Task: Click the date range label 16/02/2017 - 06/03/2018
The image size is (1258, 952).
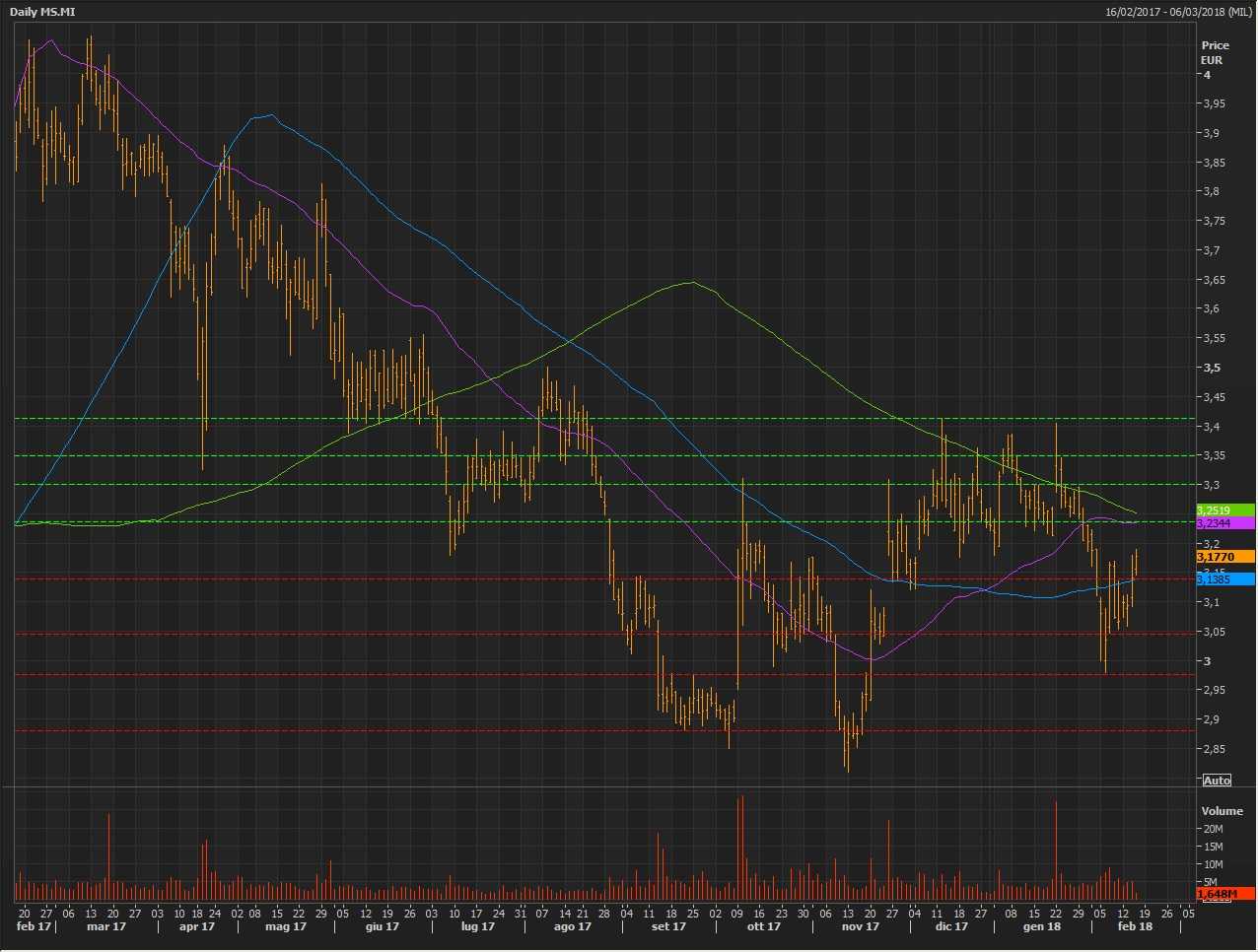Action: coord(1178,12)
